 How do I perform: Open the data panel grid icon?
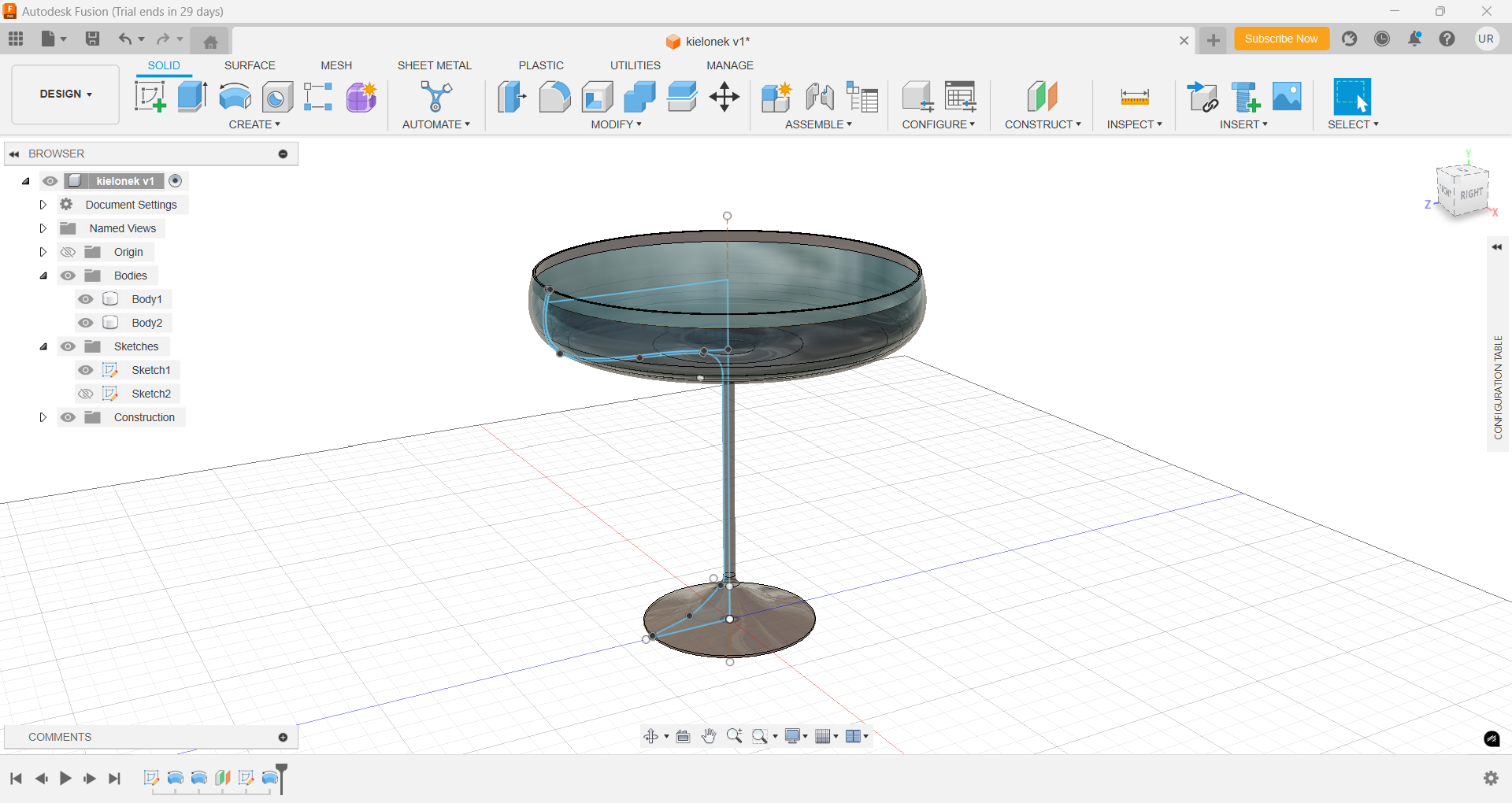click(x=16, y=39)
